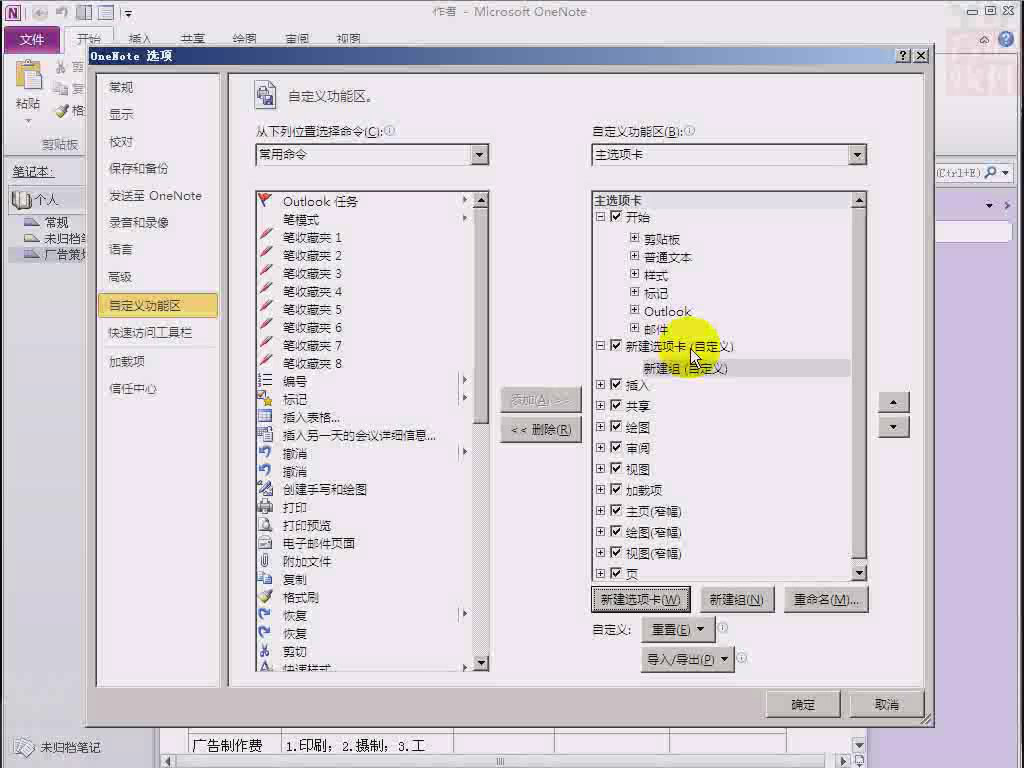
Task: Click the help question mark in dialog title bar
Action: point(903,56)
